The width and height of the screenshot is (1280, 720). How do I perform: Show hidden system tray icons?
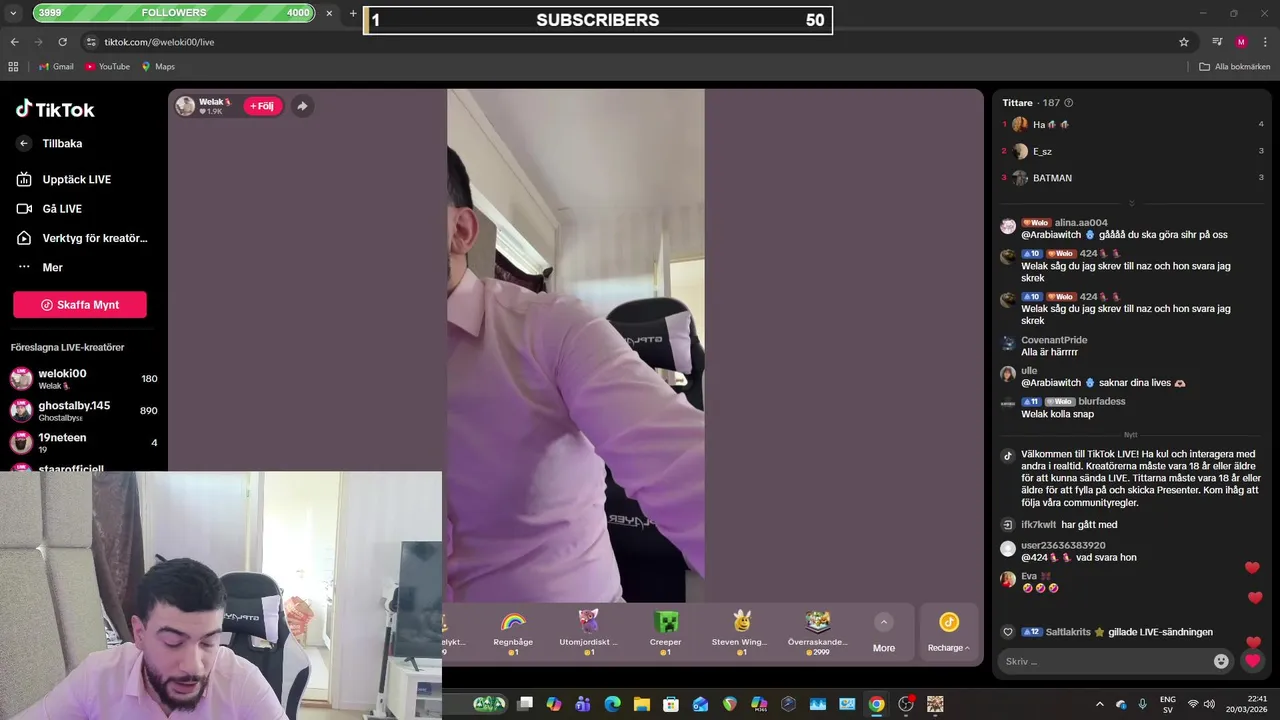(x=1100, y=704)
